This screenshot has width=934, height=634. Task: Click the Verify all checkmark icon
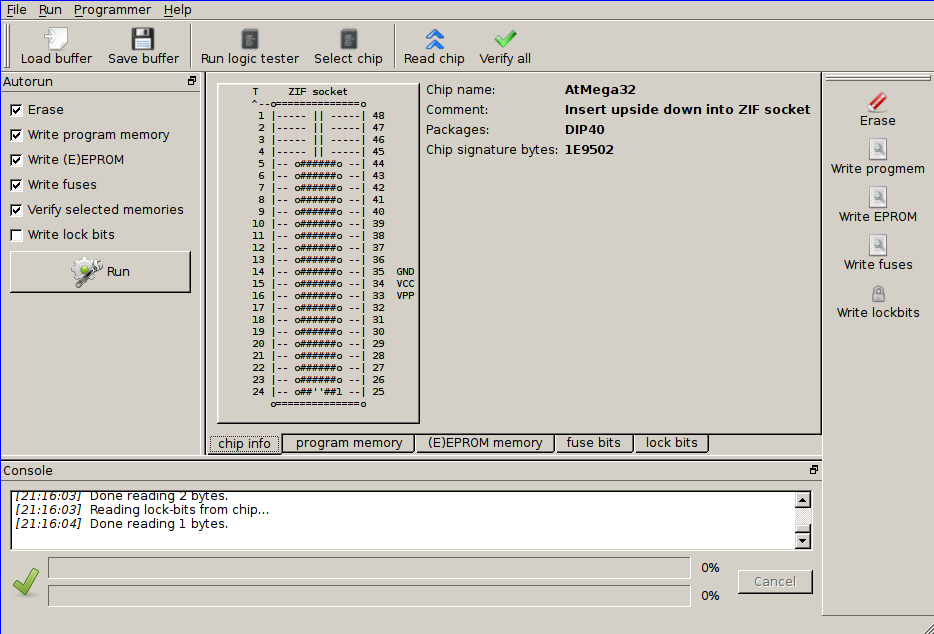505,39
